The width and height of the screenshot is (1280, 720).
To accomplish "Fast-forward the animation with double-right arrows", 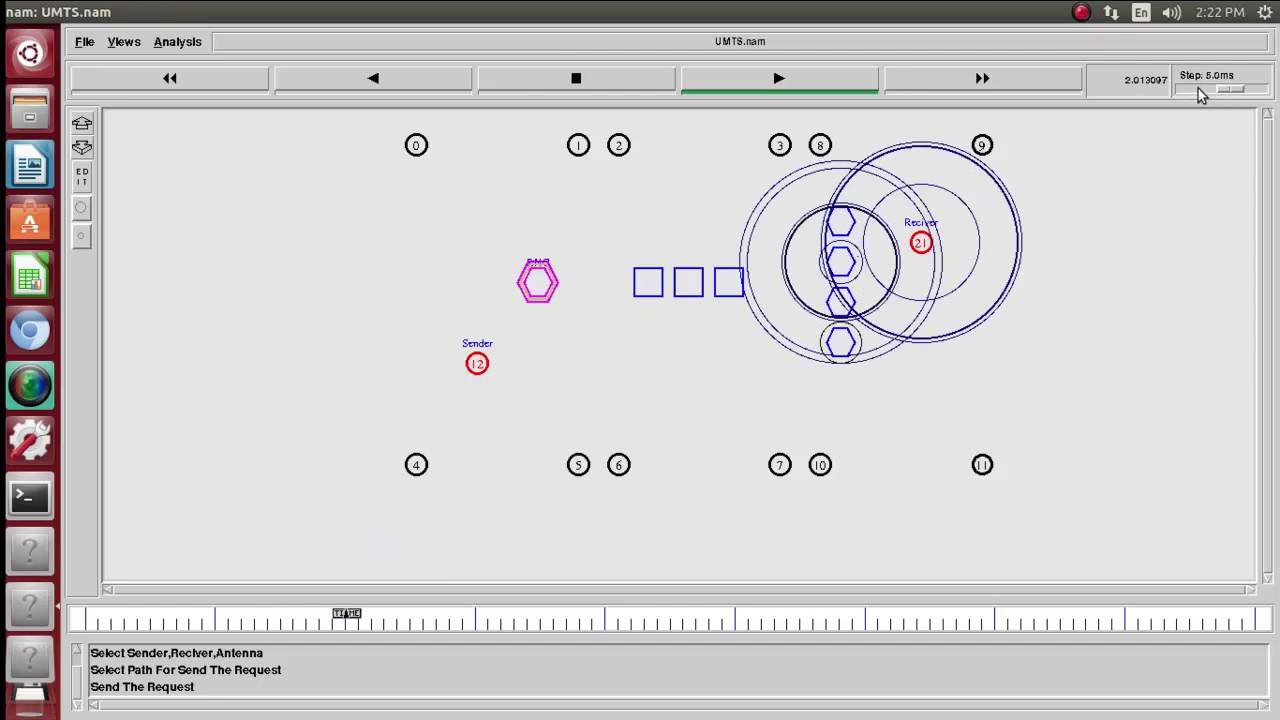I will [x=982, y=78].
